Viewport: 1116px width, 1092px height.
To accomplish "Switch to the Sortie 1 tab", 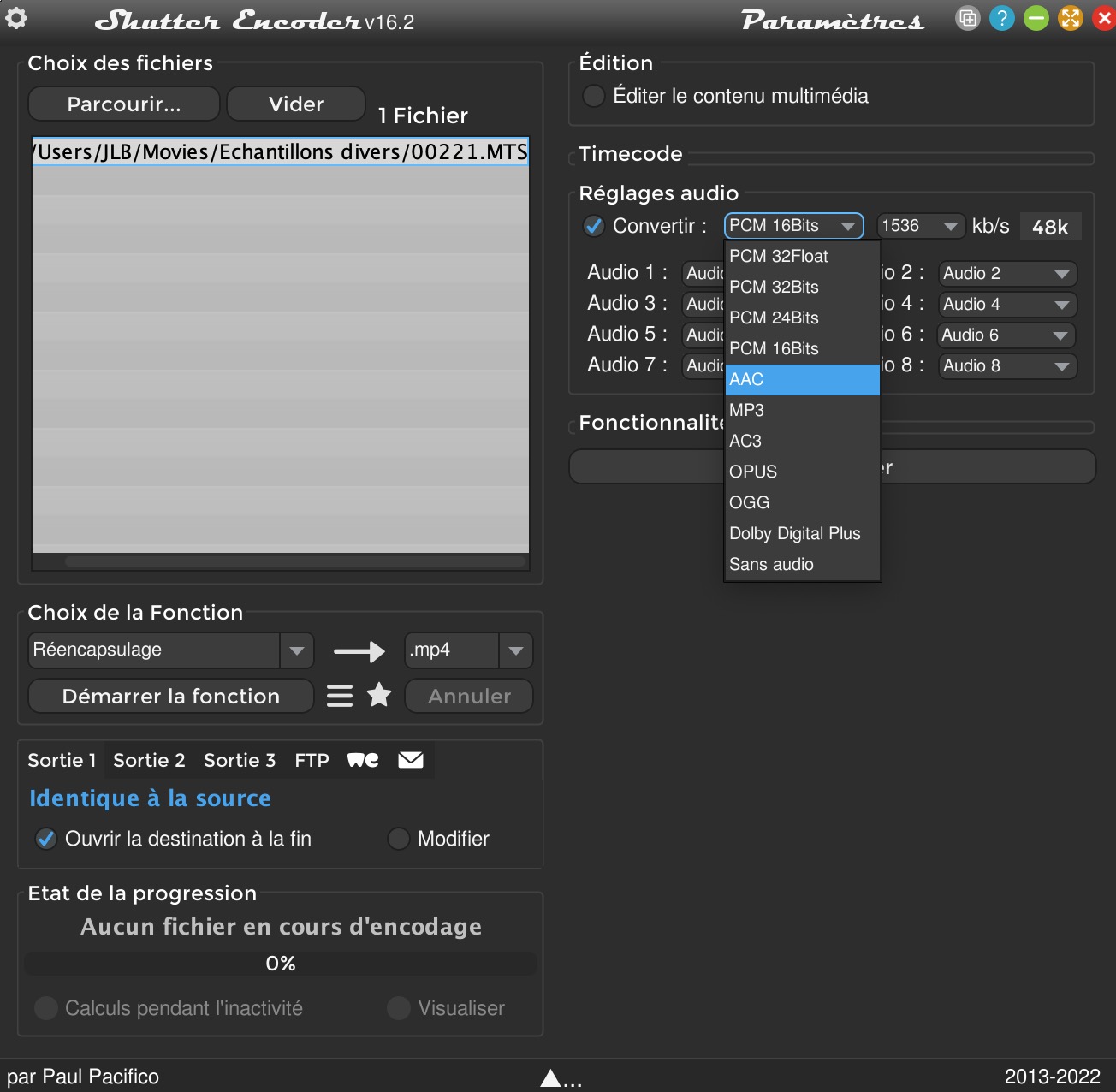I will (x=62, y=760).
